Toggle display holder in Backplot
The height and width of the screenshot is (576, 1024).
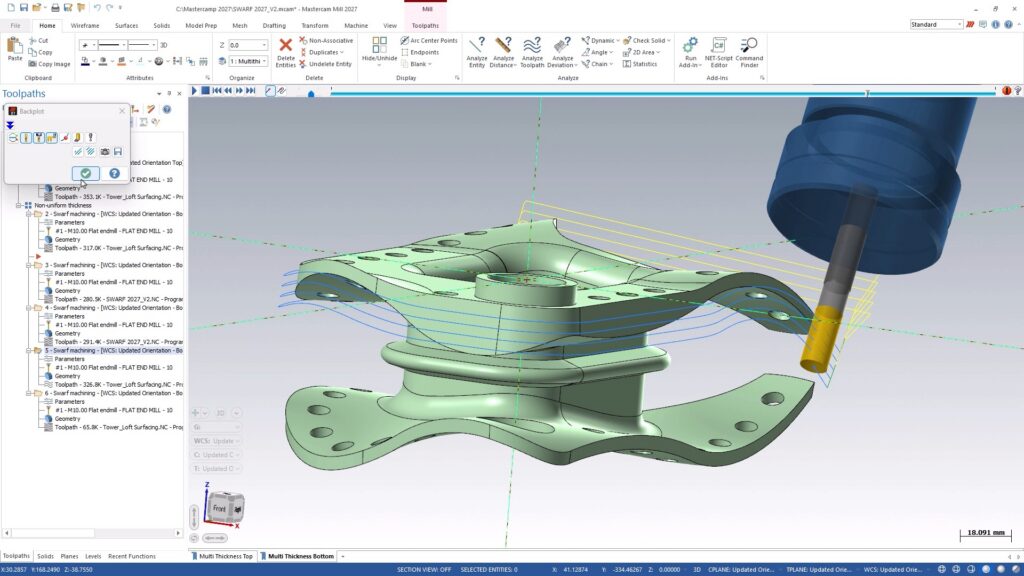point(39,138)
